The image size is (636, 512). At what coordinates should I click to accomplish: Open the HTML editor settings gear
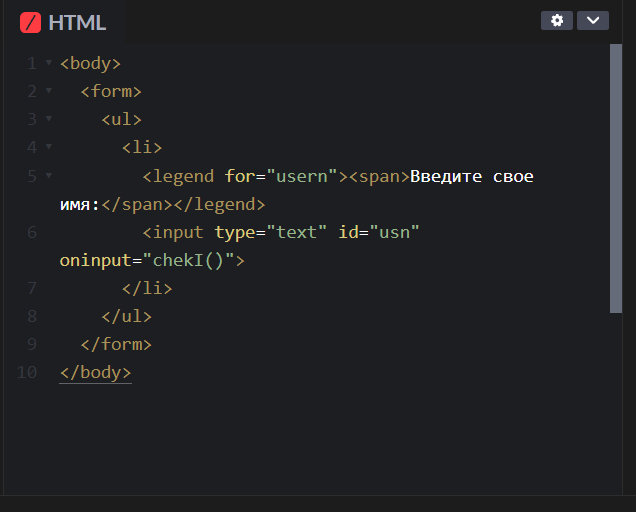(557, 21)
